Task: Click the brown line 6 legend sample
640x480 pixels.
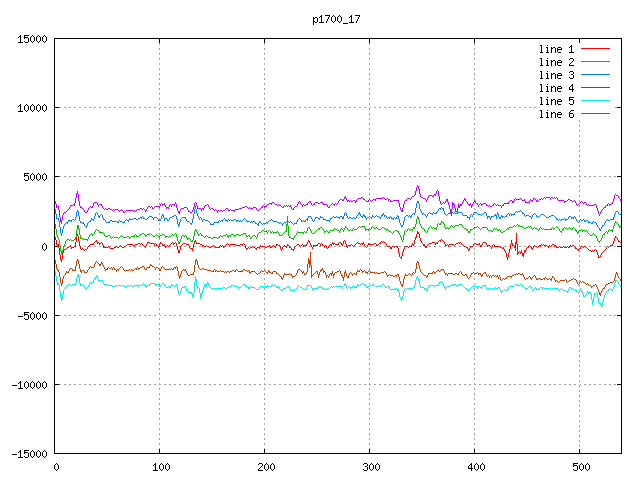Action: tap(595, 114)
